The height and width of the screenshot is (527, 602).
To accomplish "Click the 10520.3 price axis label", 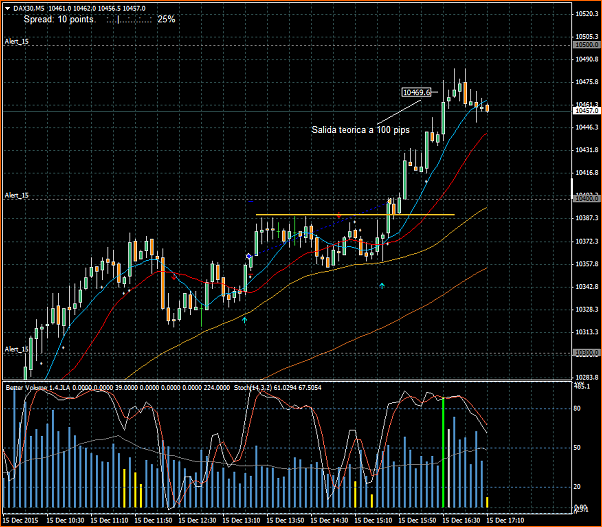I will pyautogui.click(x=586, y=14).
